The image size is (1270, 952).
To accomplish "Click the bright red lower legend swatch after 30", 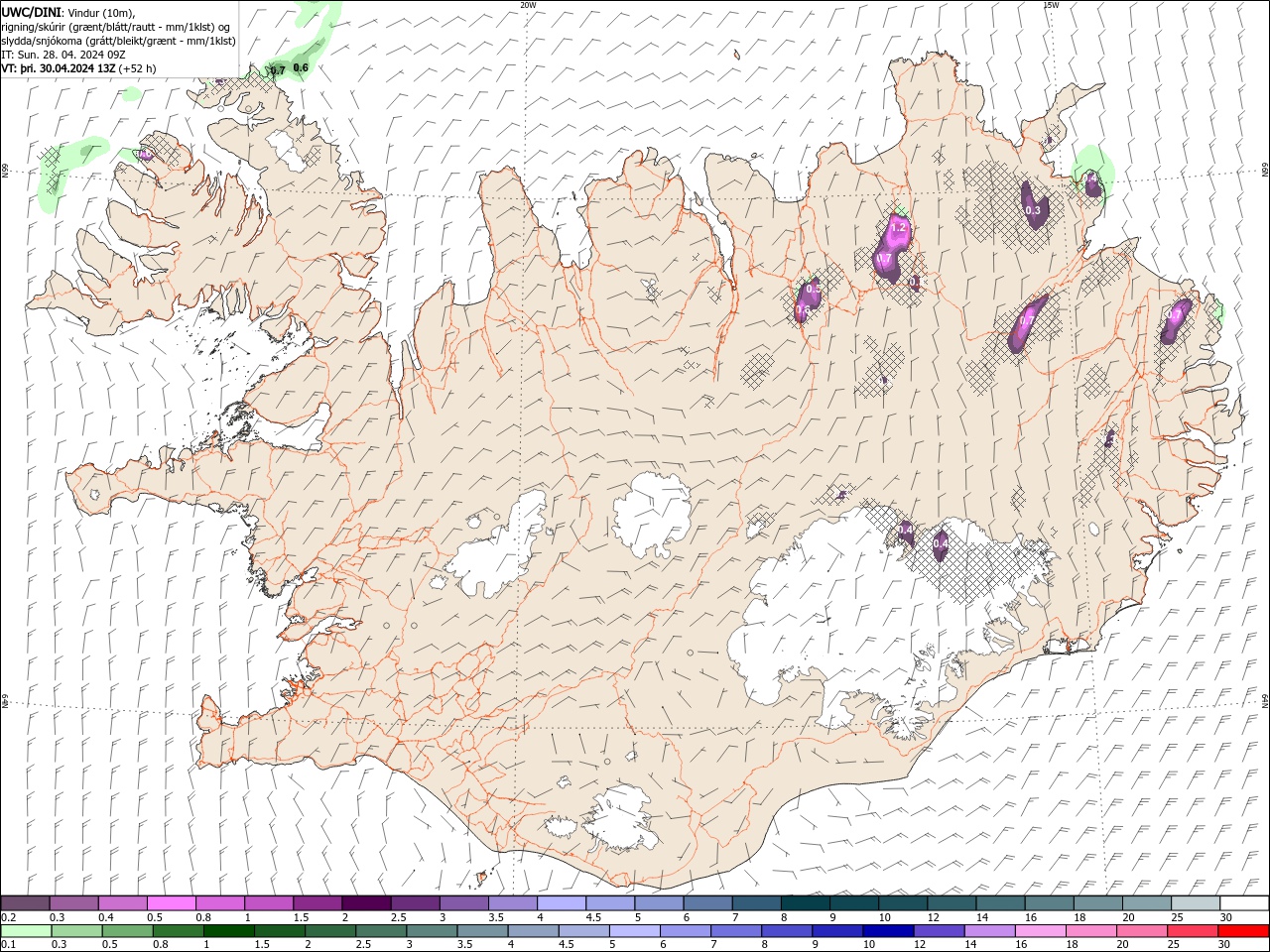I will click(x=1243, y=931).
